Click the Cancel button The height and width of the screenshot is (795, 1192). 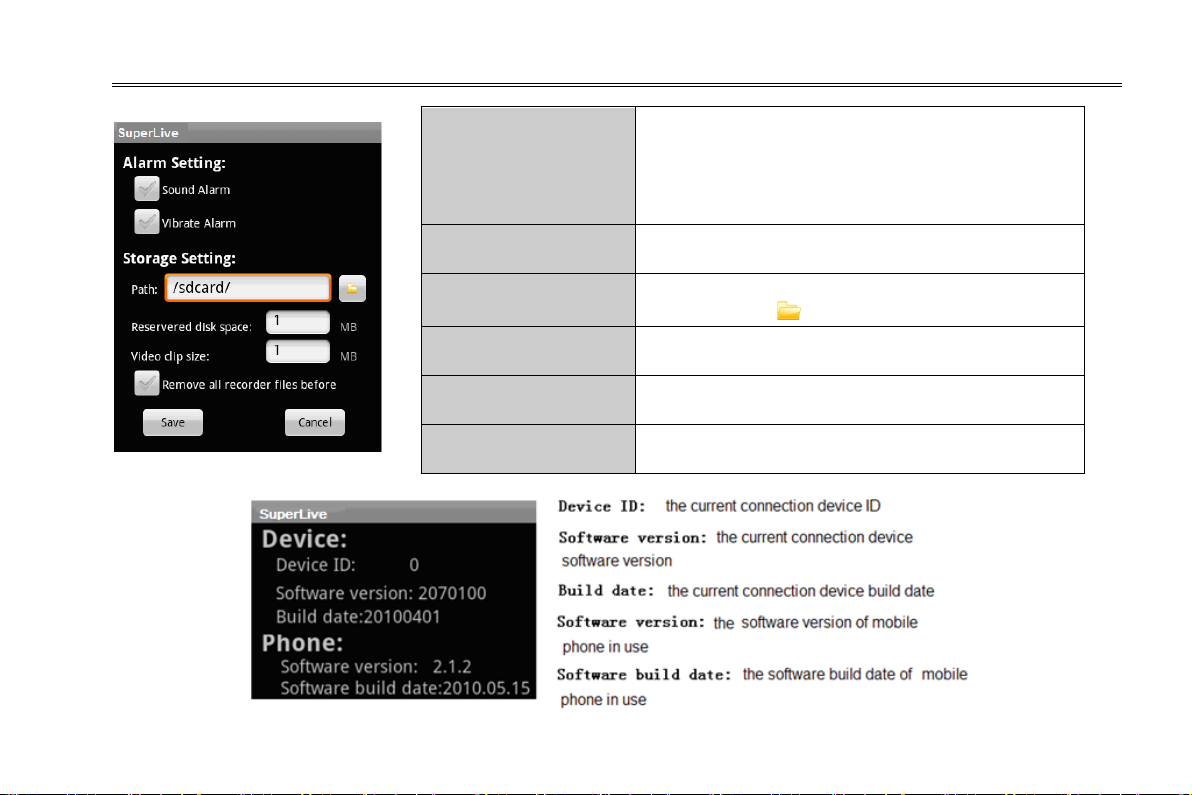315,423
